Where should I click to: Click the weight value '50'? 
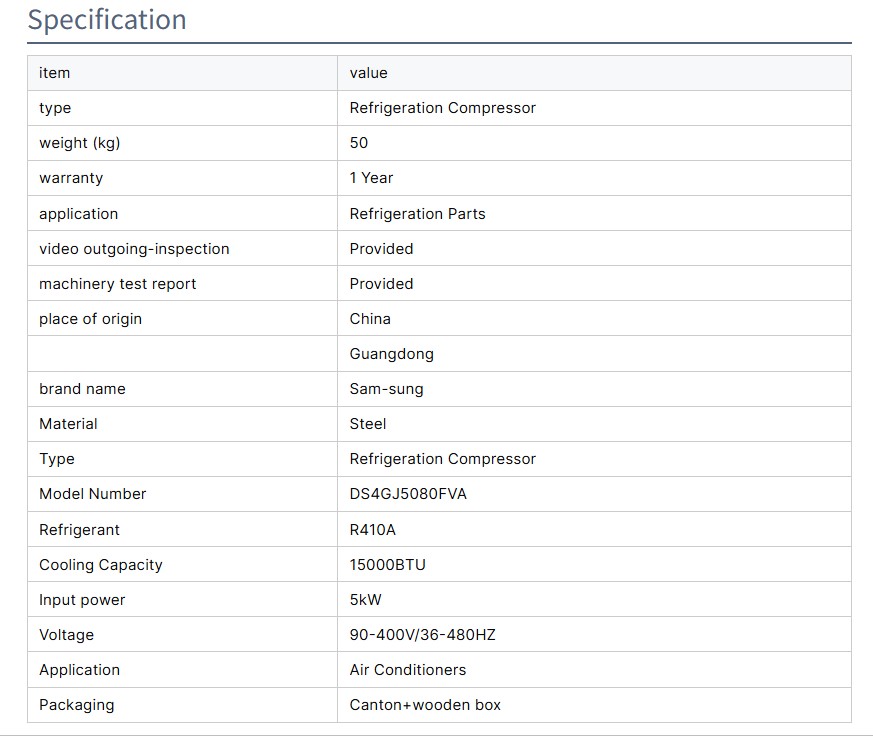(x=359, y=143)
